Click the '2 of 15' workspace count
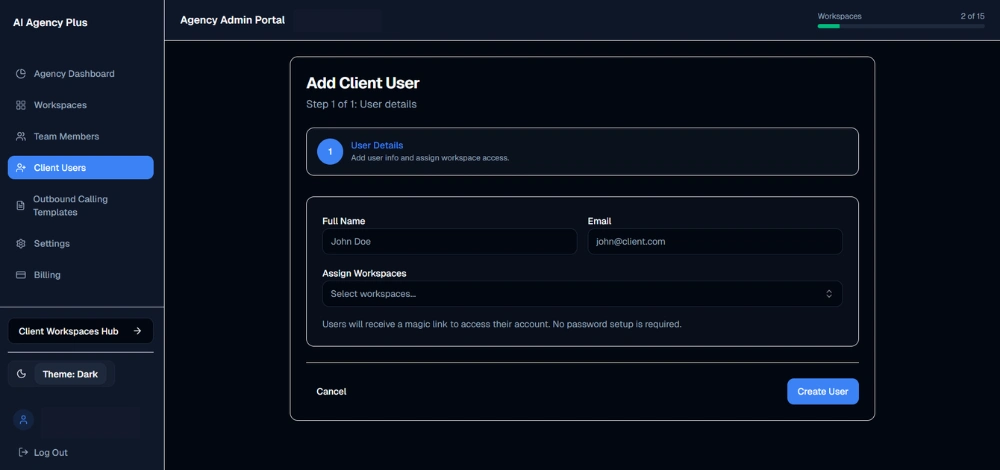The height and width of the screenshot is (470, 1000). tap(973, 16)
